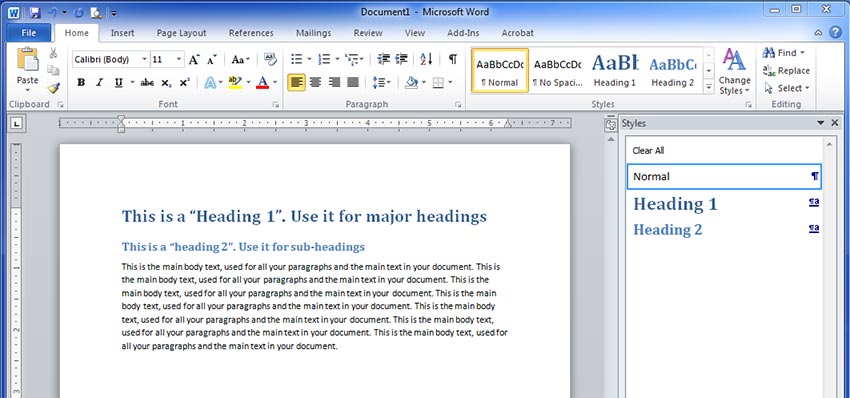The height and width of the screenshot is (398, 850).
Task: Open Text Effects glowing A icon
Action: (210, 82)
